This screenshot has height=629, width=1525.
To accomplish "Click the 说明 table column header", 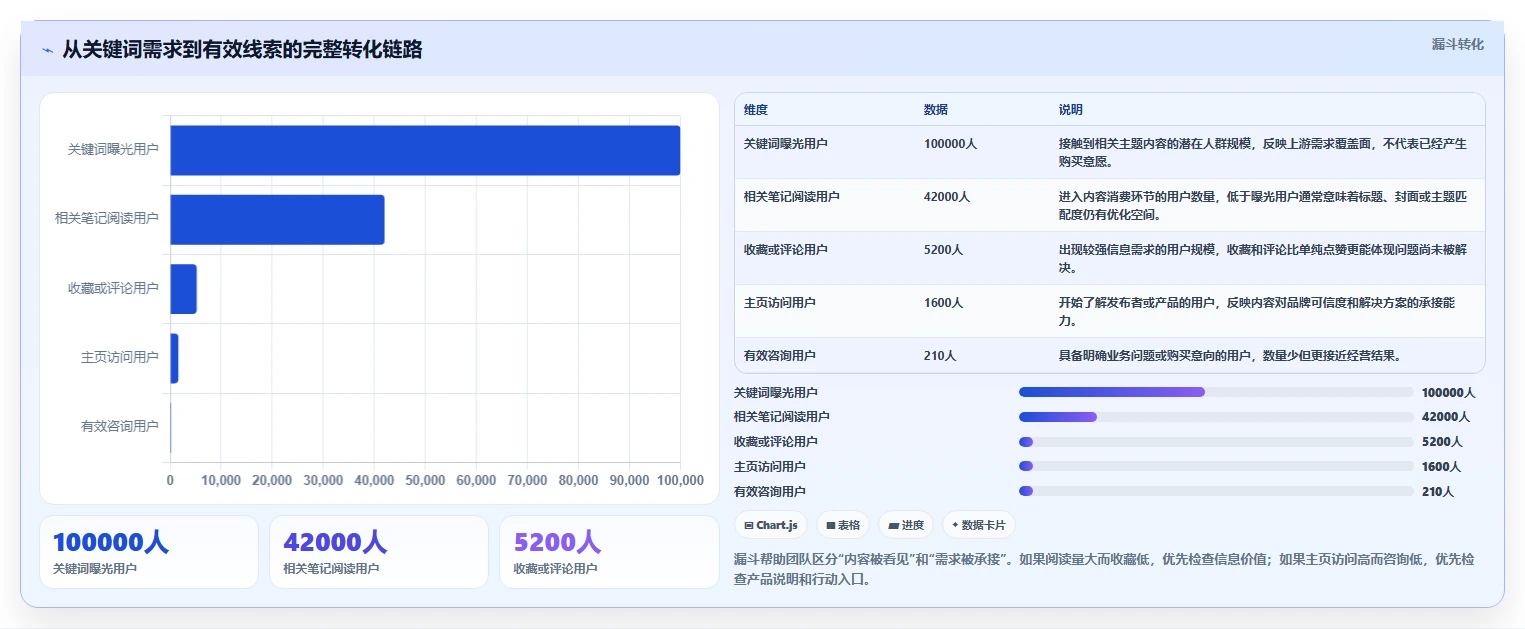I will tap(1071, 109).
